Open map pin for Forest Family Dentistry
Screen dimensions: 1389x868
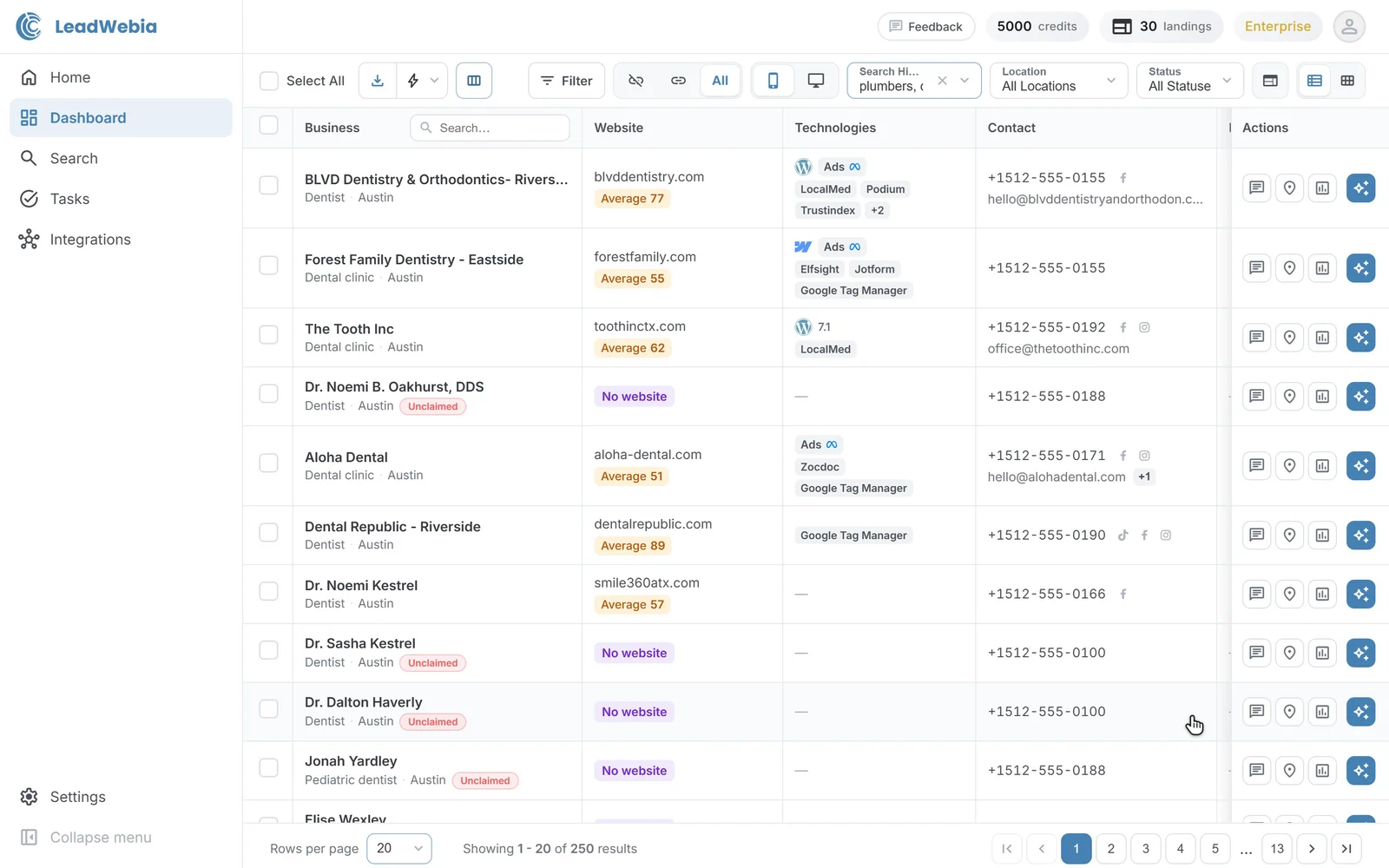pos(1289,268)
